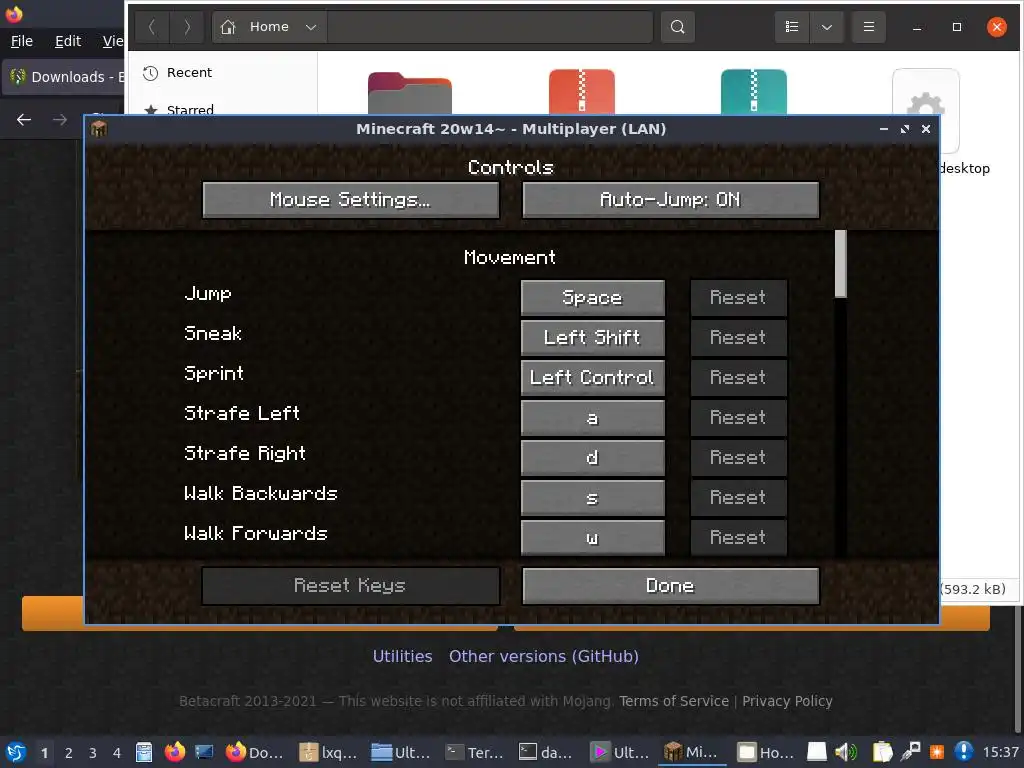The image size is (1024, 768).
Task: Click the show desktop taskbar icon
Action: (x=204, y=752)
